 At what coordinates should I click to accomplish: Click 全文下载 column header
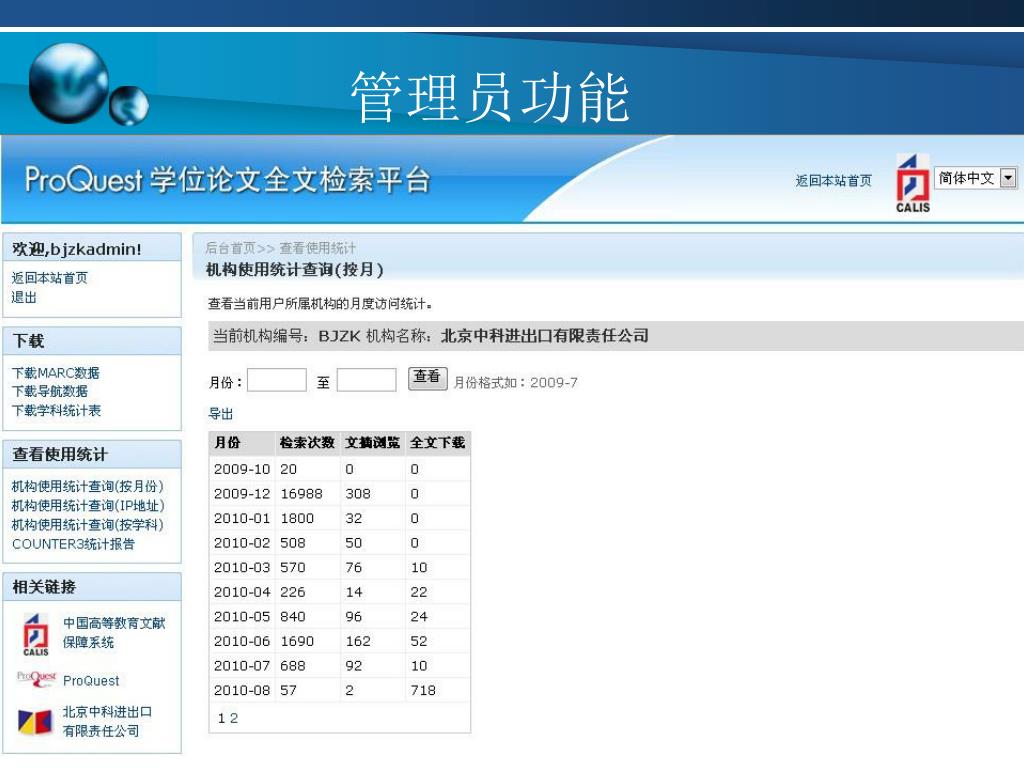coord(438,443)
